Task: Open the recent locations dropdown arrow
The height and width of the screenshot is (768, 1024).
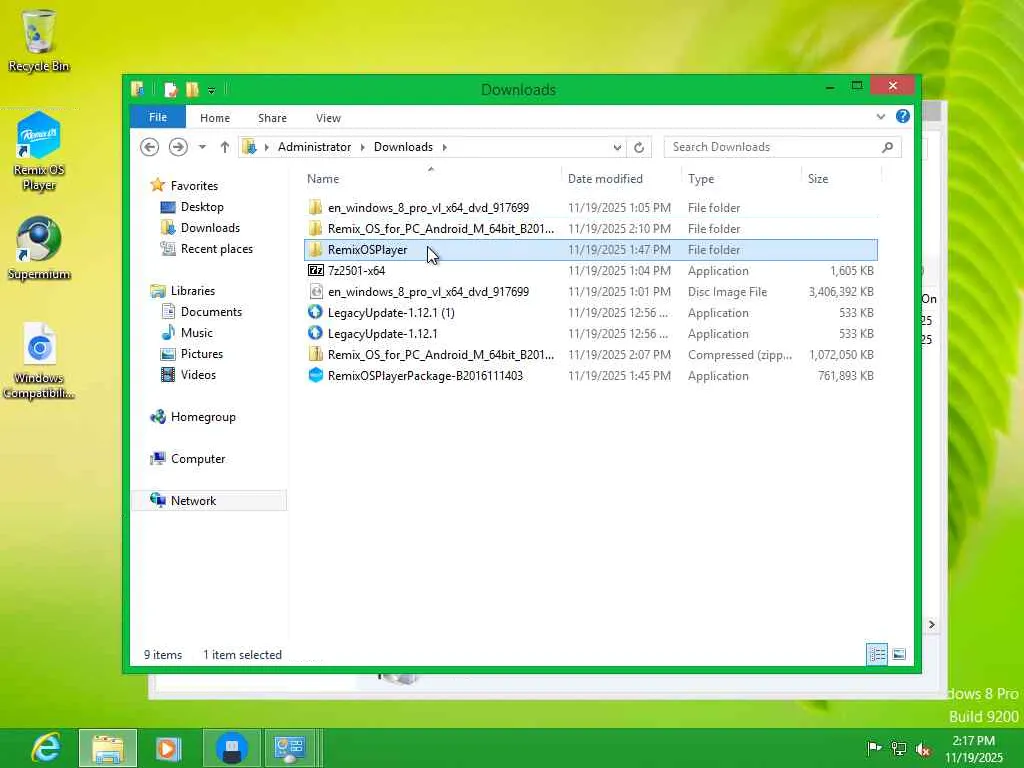Action: pos(202,147)
